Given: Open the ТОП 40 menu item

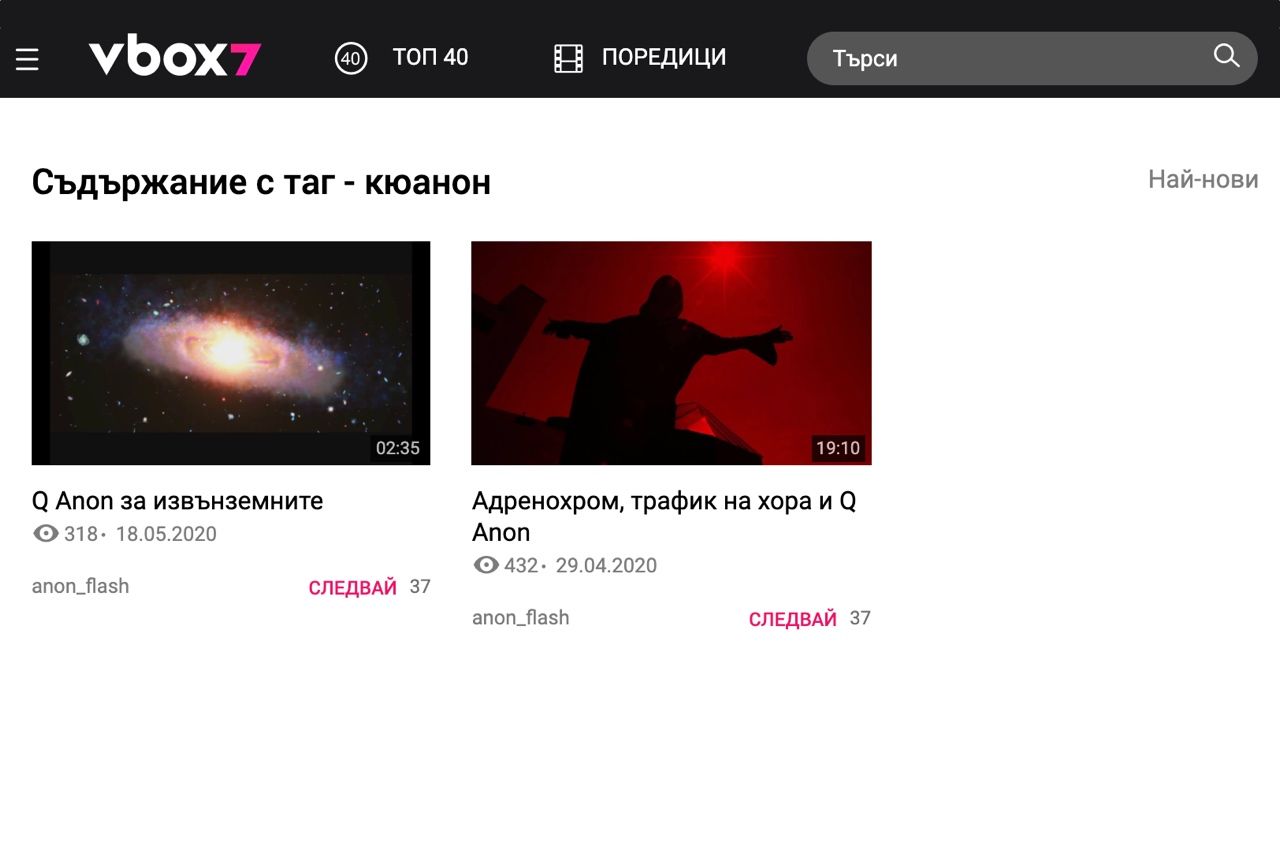Looking at the screenshot, I should tap(430, 58).
